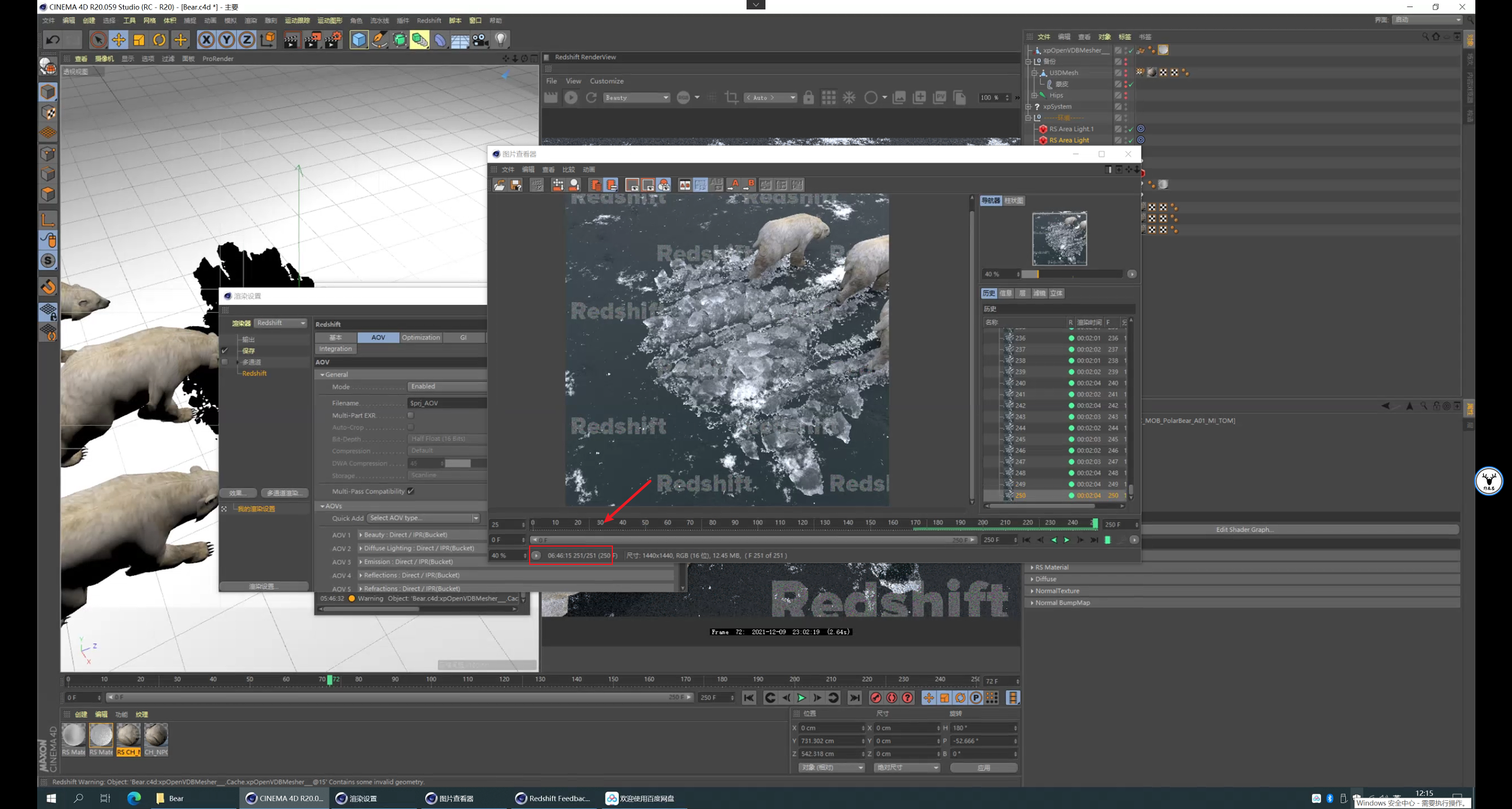Switch to the Optimization tab
The image size is (1512, 809).
[420, 337]
